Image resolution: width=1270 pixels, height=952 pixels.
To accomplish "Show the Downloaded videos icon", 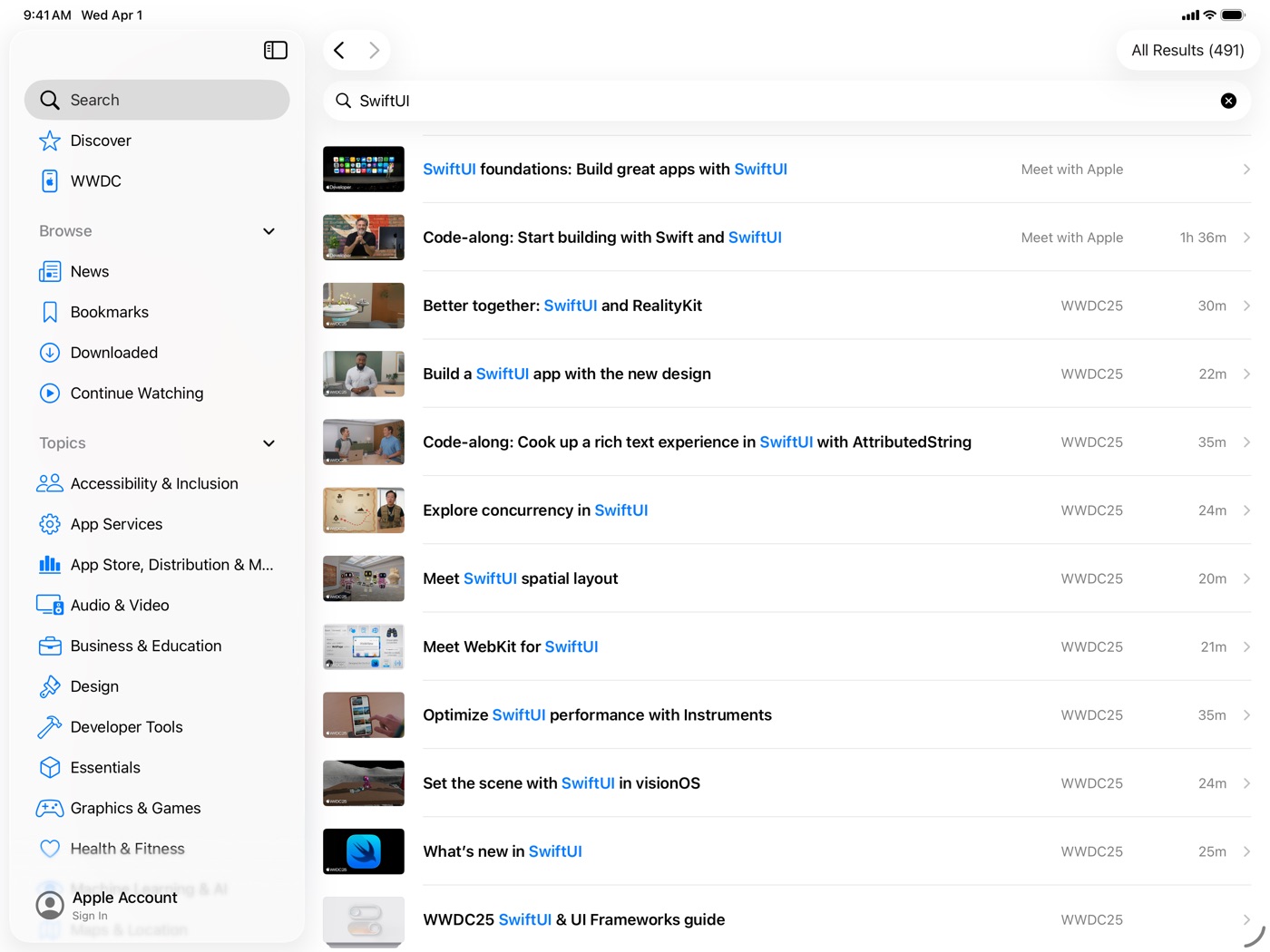I will tap(50, 353).
